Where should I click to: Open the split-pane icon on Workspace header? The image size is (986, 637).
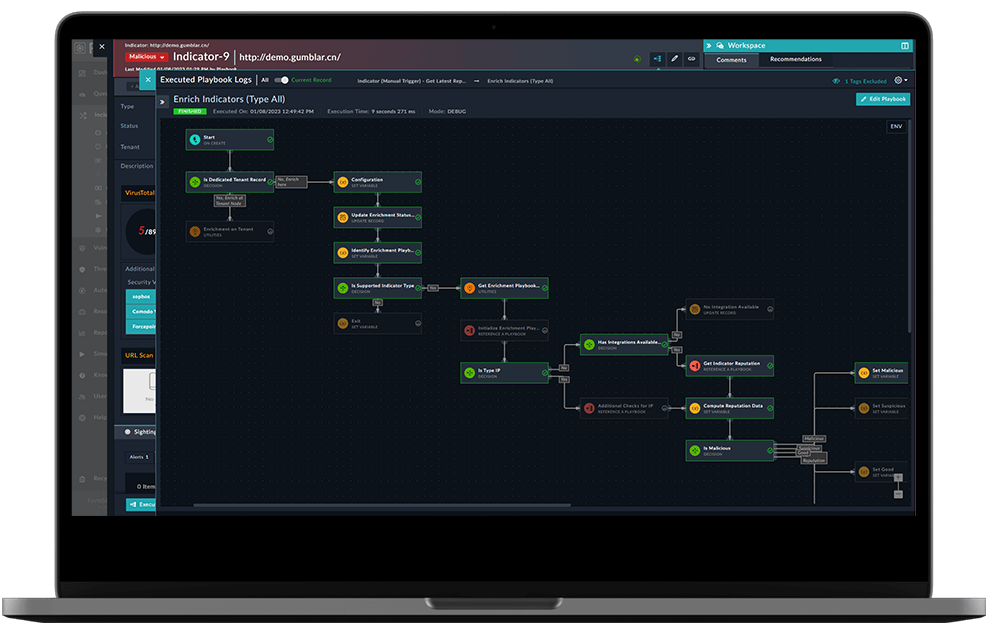pyautogui.click(x=906, y=45)
